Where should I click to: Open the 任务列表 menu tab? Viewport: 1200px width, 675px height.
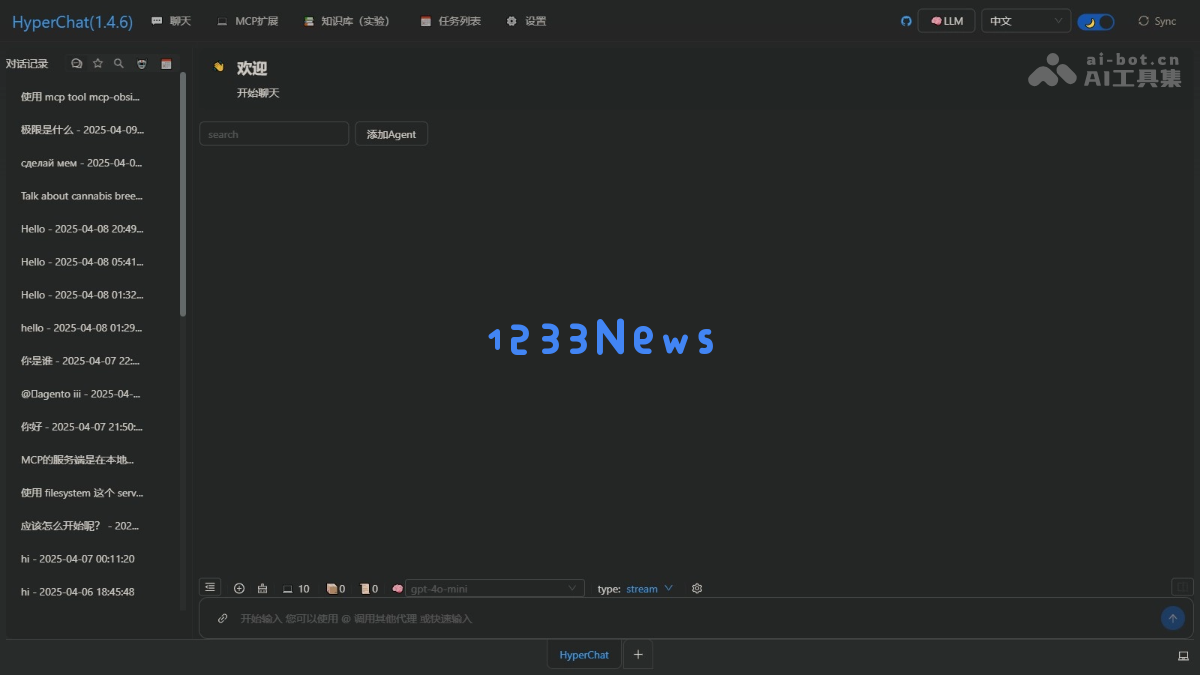pos(451,21)
